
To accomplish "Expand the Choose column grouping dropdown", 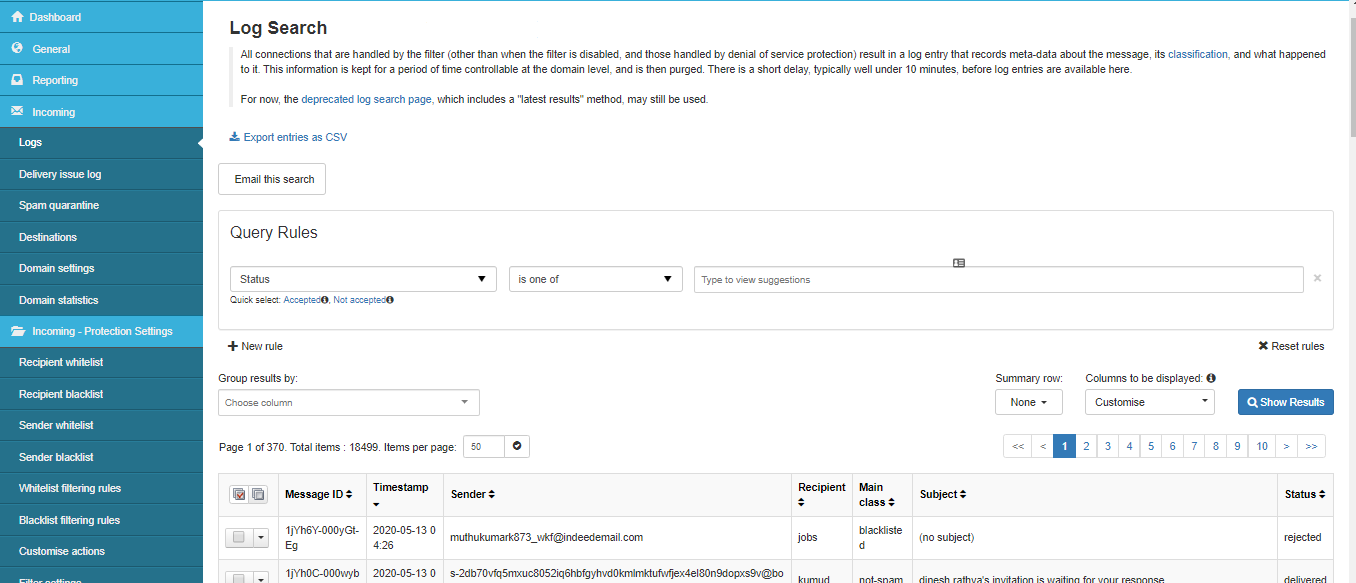I will [348, 402].
